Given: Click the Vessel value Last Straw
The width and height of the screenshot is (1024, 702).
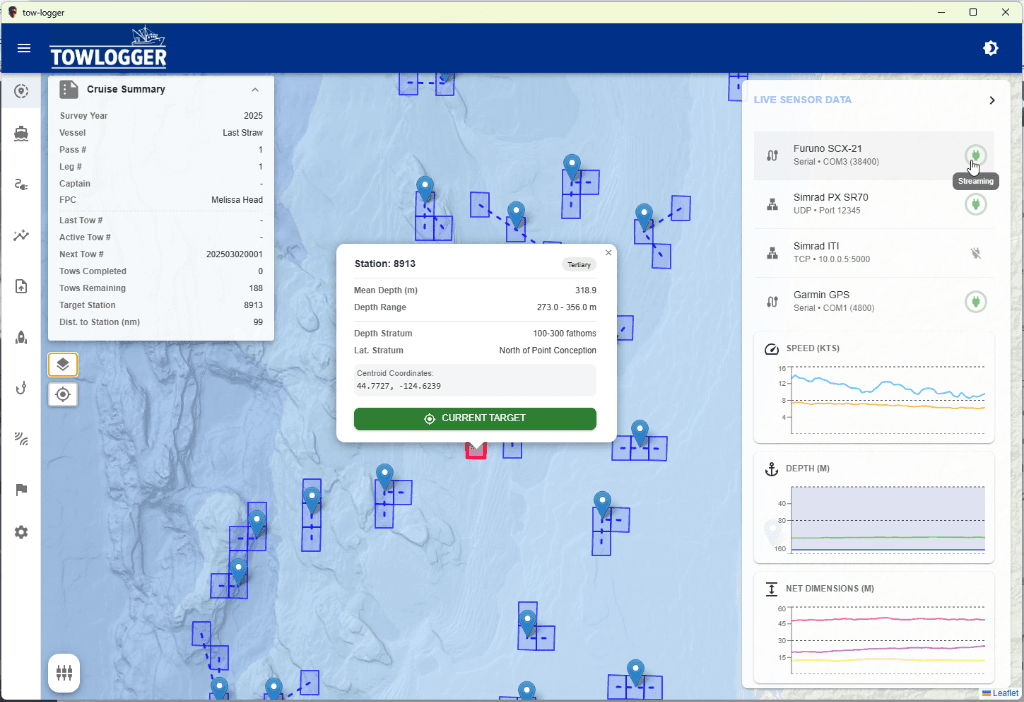Looking at the screenshot, I should point(242,133).
